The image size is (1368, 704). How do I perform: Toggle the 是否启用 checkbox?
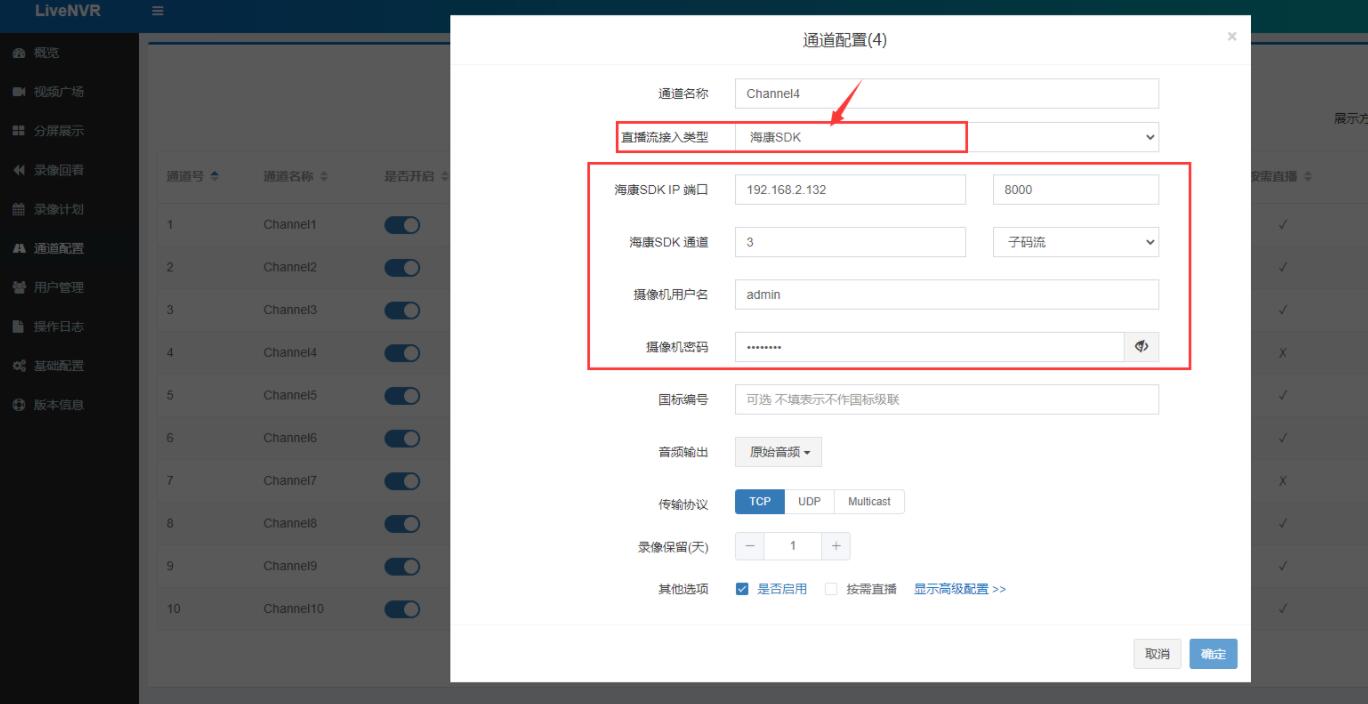tap(742, 589)
